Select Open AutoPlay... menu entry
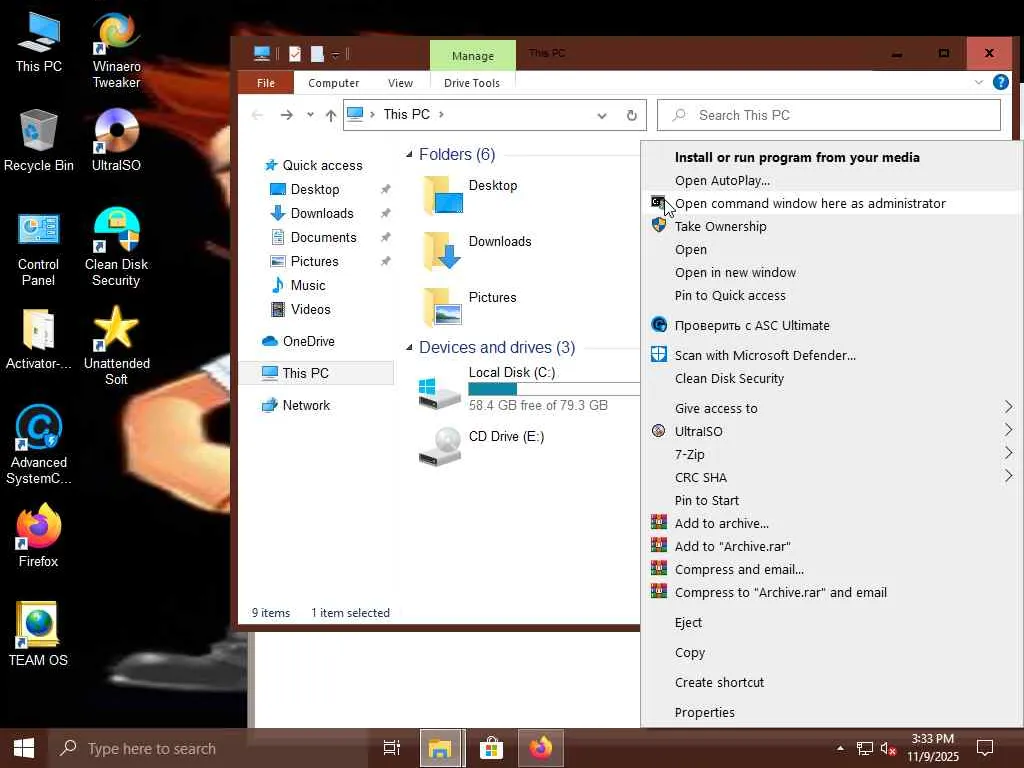This screenshot has height=768, width=1024. (831, 180)
